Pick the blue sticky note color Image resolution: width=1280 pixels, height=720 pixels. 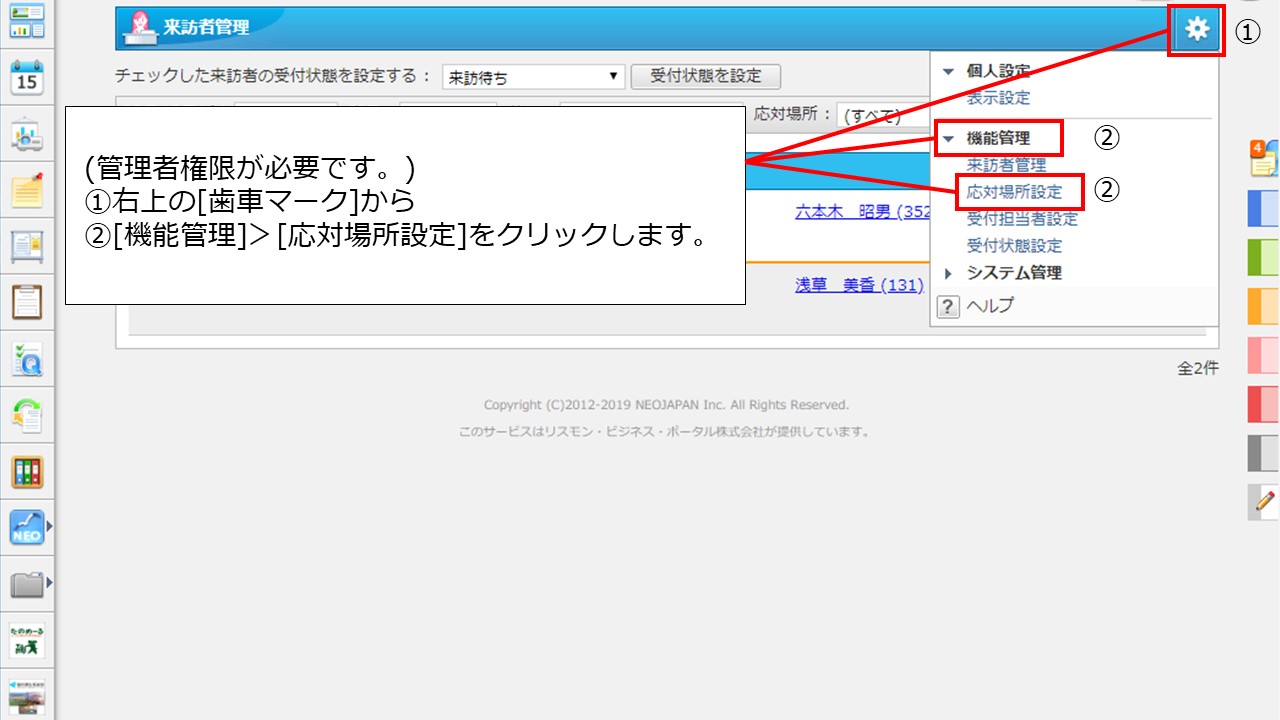click(1263, 208)
